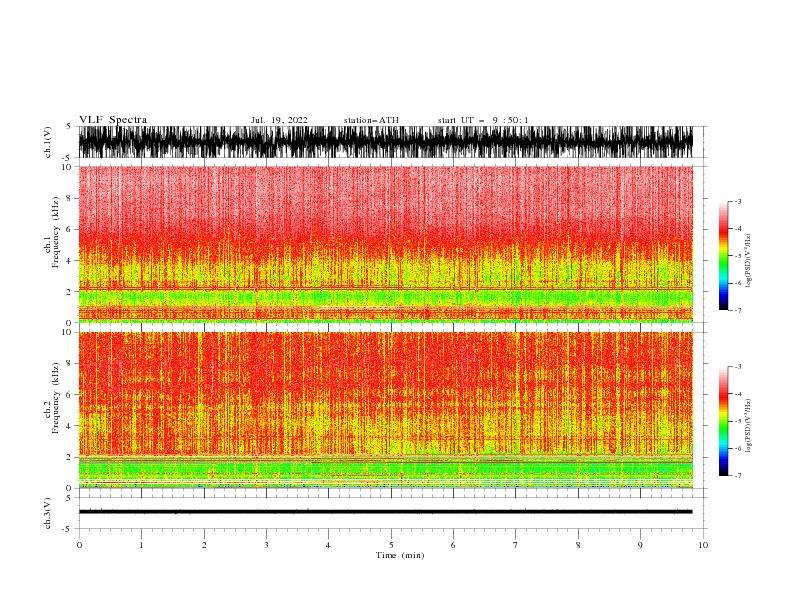Screen dimensions: 792x612
Task: Click the ch.1 color bar title "log(PSD)(V²/Hz)"
Action: 748,261
